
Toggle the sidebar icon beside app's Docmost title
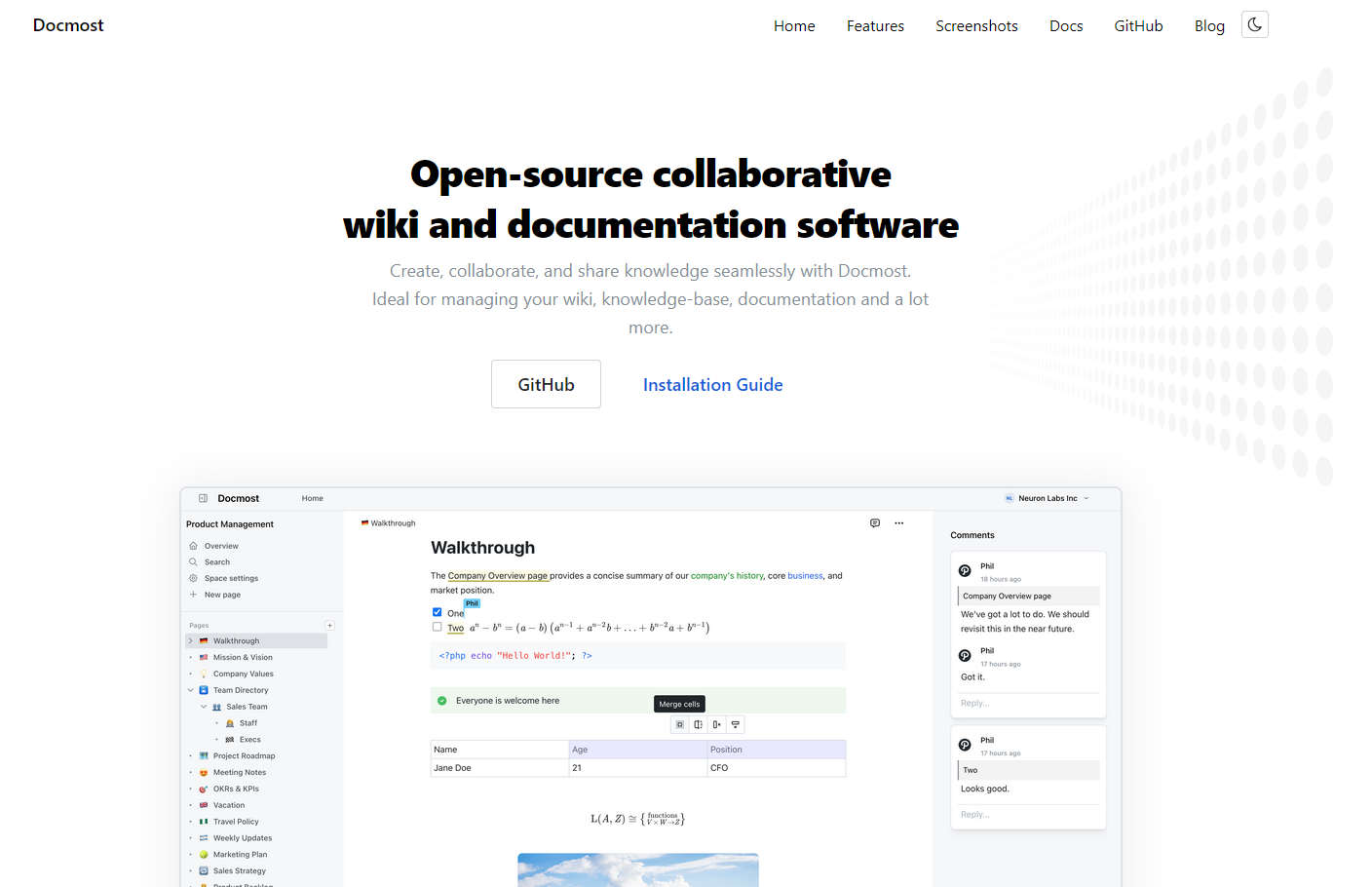click(203, 498)
